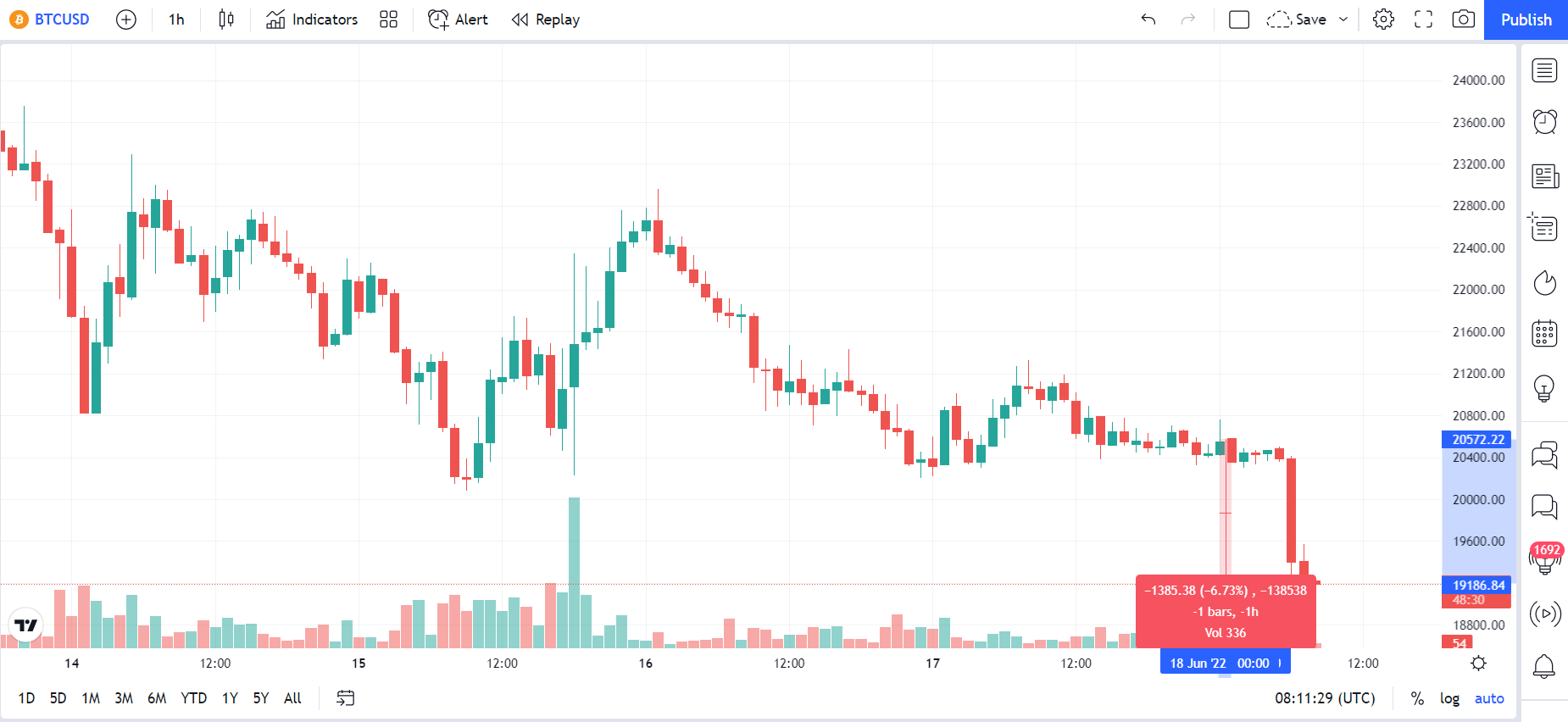Toggle percent scale
The width and height of the screenshot is (1568, 722).
(1417, 698)
